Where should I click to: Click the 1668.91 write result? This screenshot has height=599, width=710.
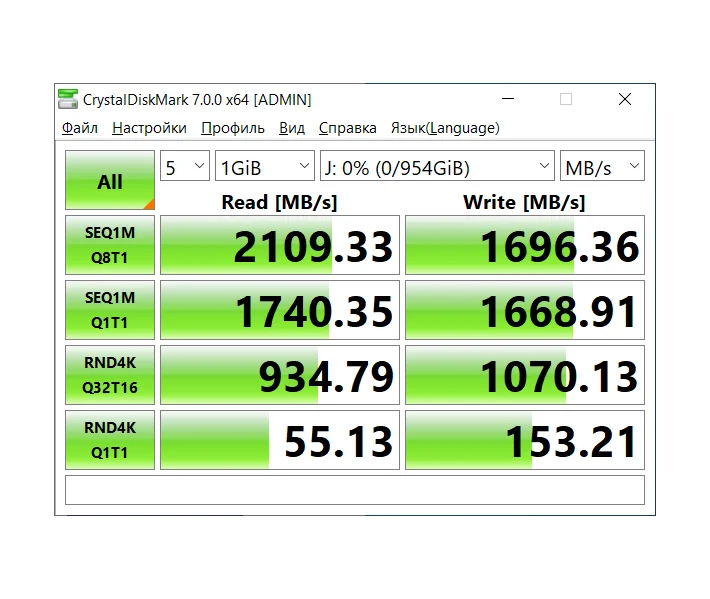[525, 310]
